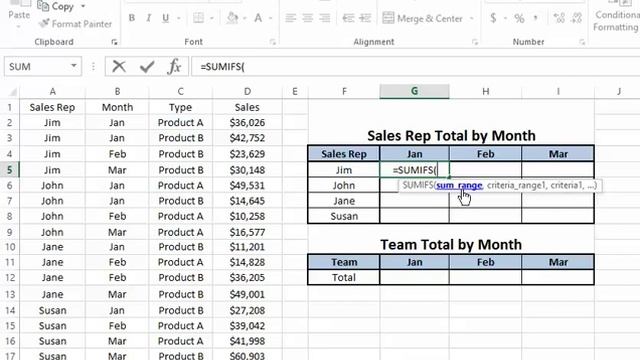This screenshot has width=640, height=360.
Task: Decrease indent
Action: 348,18
